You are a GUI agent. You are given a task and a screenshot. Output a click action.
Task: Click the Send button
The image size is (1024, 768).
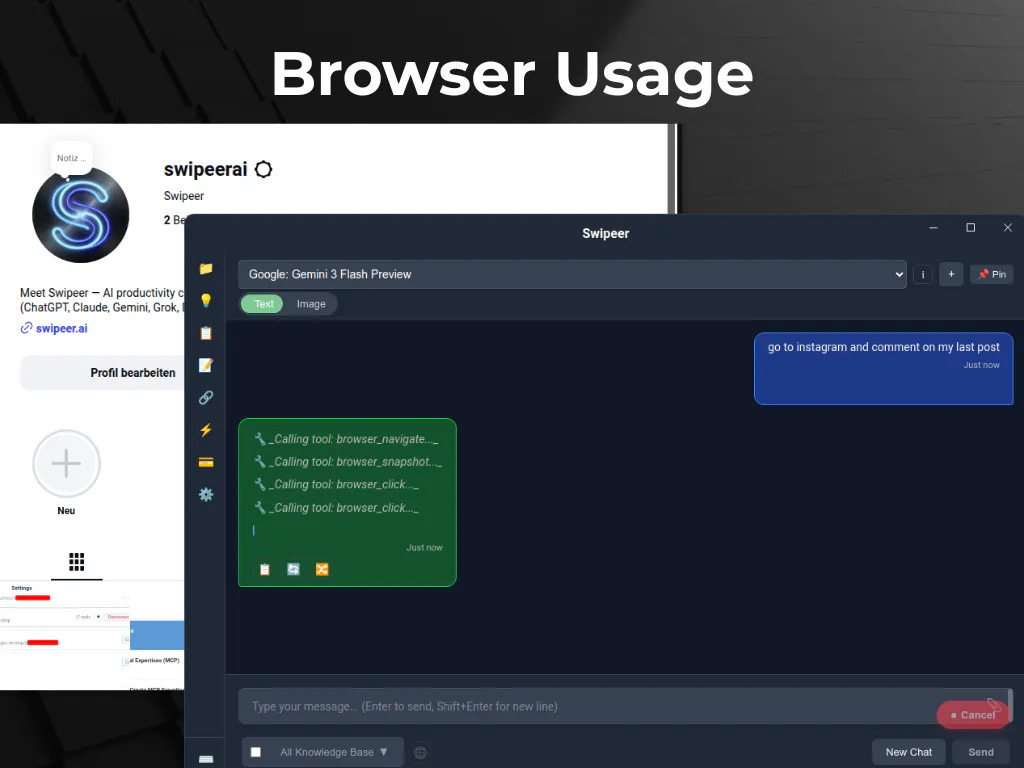[x=980, y=752]
